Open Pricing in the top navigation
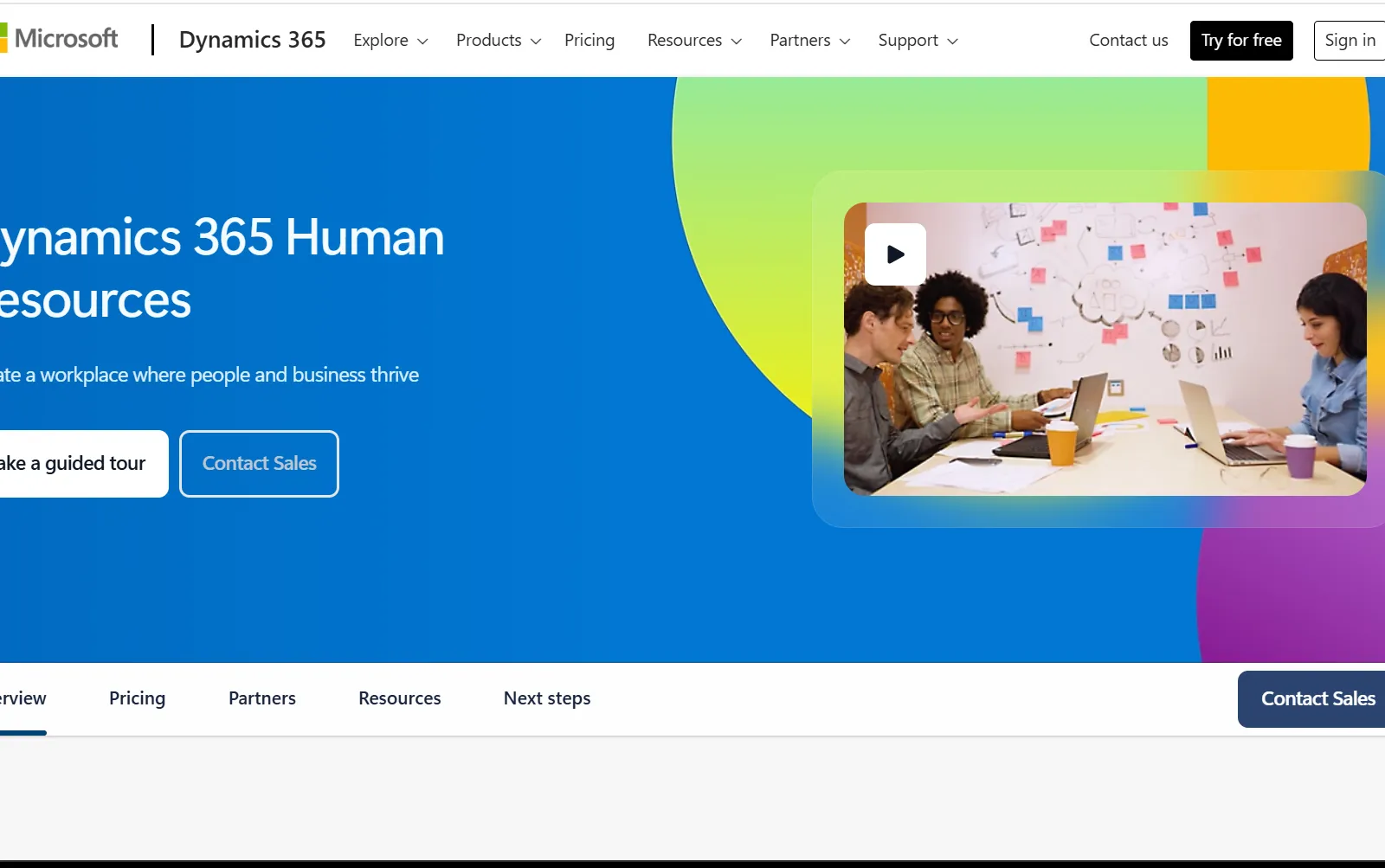 coord(589,41)
